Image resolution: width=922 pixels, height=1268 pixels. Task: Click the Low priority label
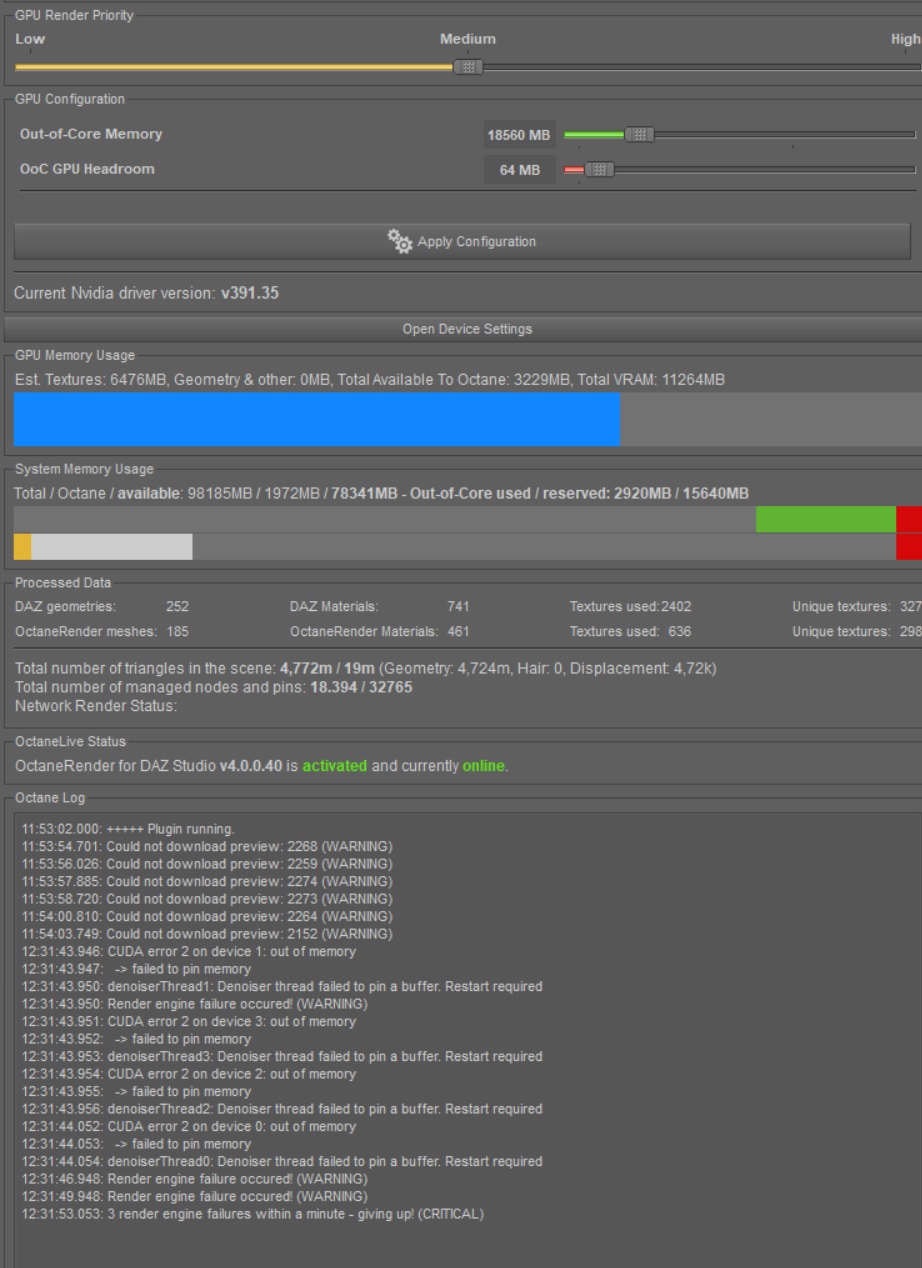(30, 39)
